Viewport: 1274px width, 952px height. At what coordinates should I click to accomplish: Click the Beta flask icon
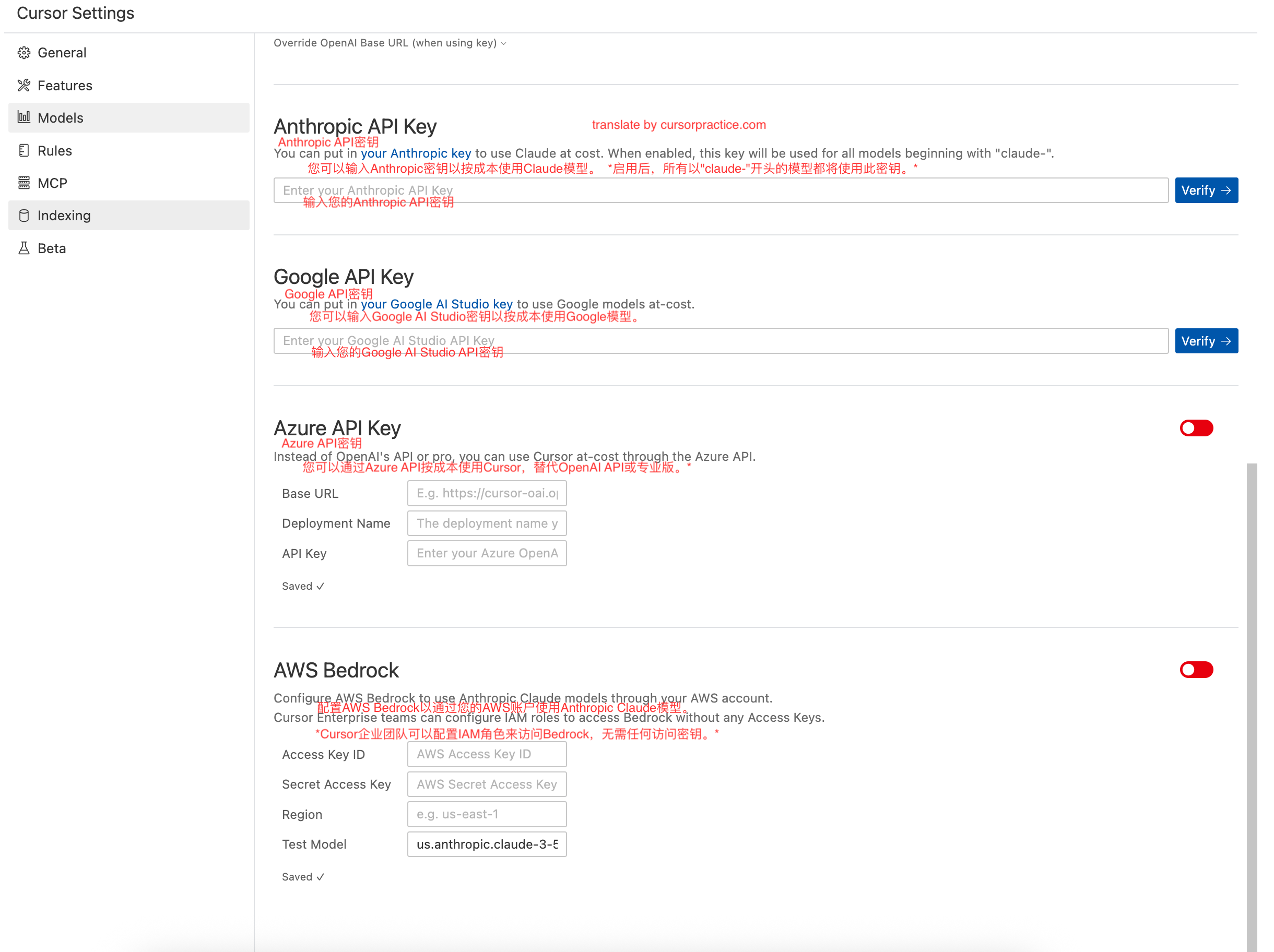click(23, 248)
